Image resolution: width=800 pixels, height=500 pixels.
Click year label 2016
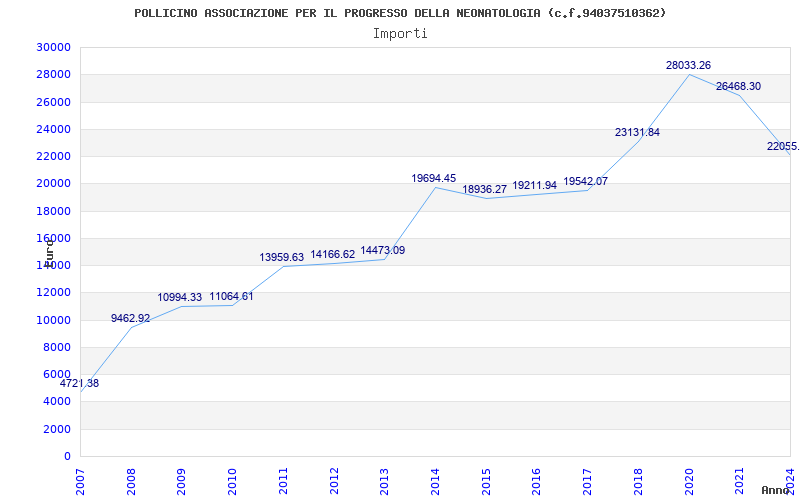click(536, 482)
